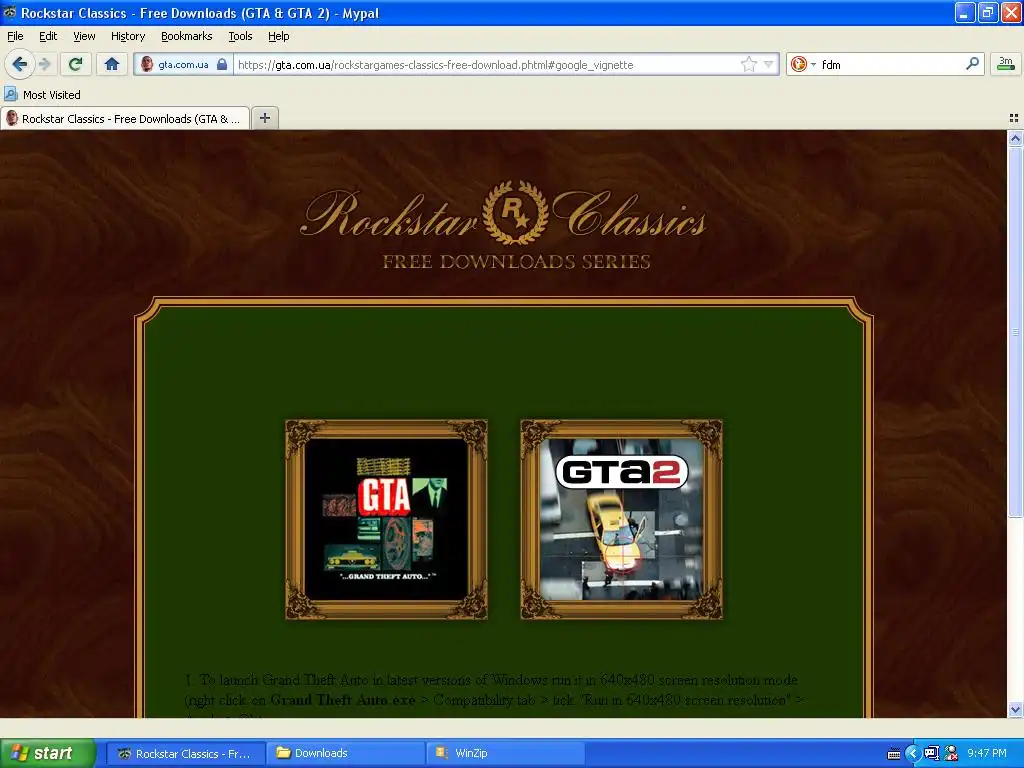Open the File menu
Image resolution: width=1024 pixels, height=768 pixels.
tap(15, 36)
